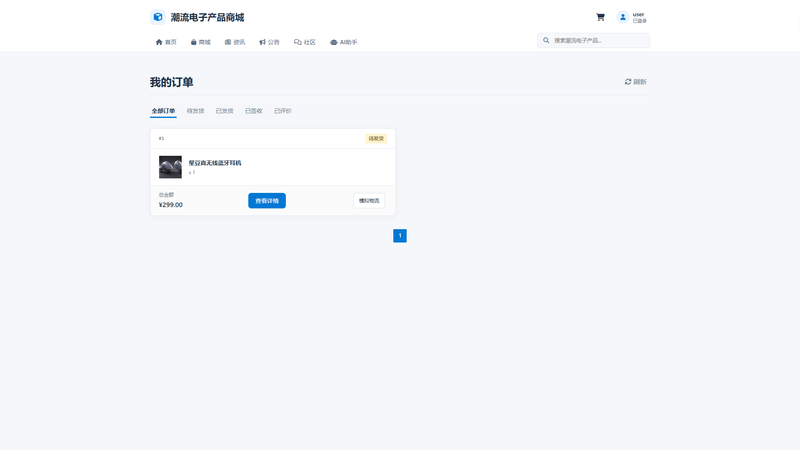This screenshot has height=450, width=800.
Task: Open the 资讯 news nav item
Action: [x=235, y=42]
